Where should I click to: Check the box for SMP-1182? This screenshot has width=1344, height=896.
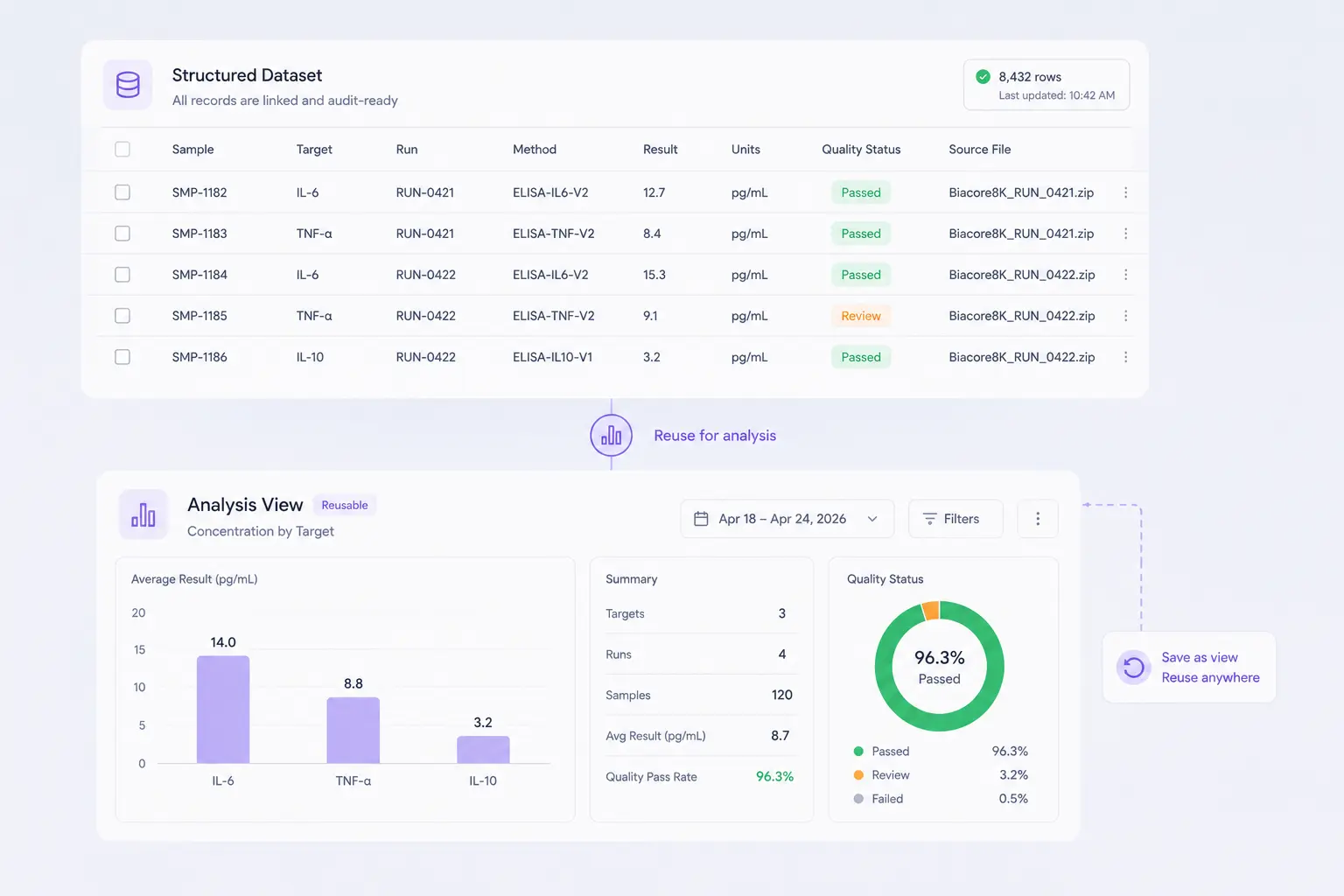tap(122, 192)
